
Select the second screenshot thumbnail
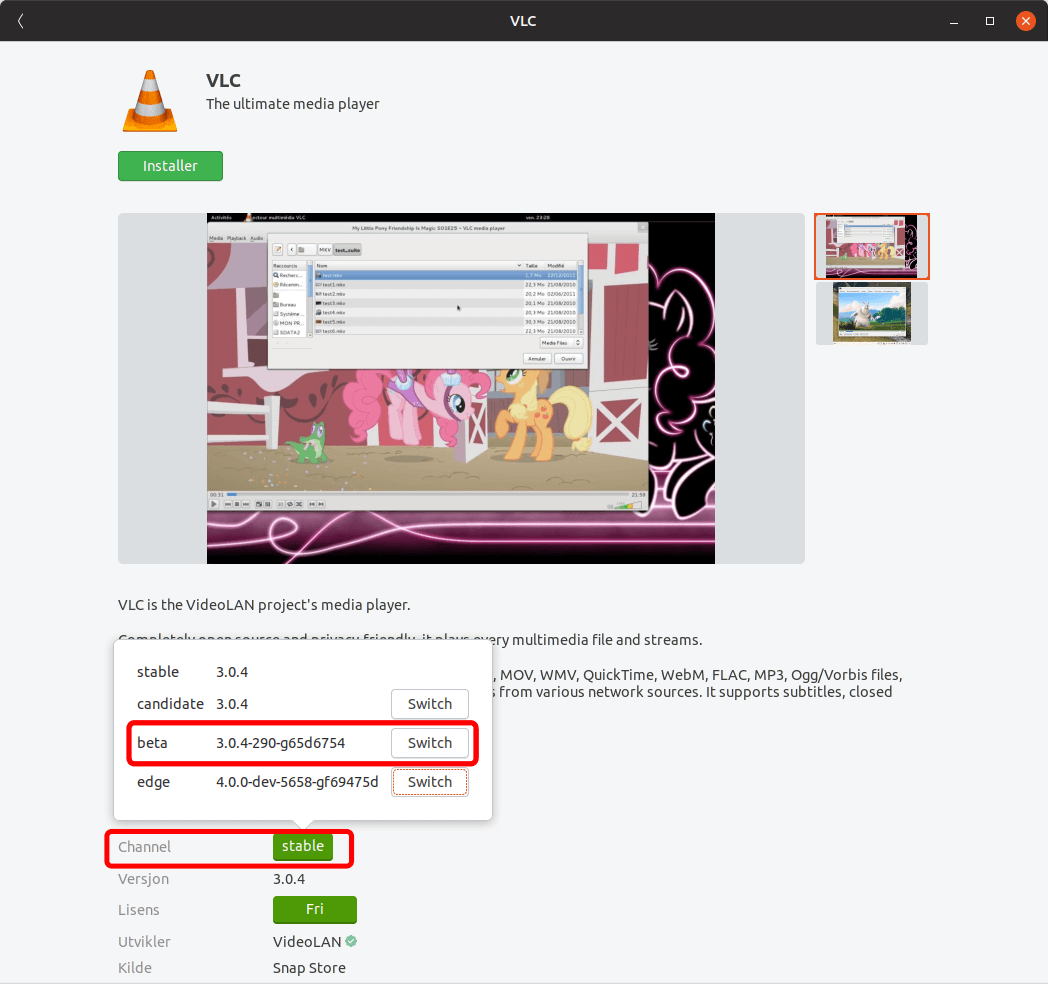(872, 313)
